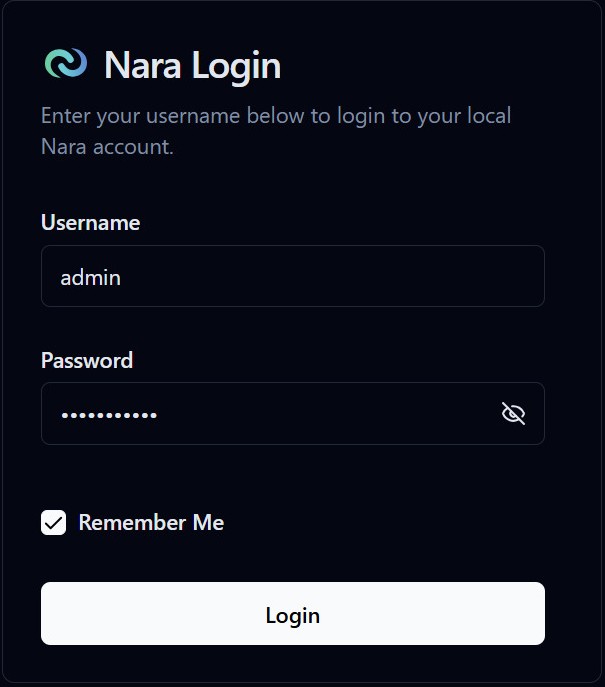Toggle password visibility in Password field
Image resolution: width=605 pixels, height=687 pixels.
click(x=513, y=414)
